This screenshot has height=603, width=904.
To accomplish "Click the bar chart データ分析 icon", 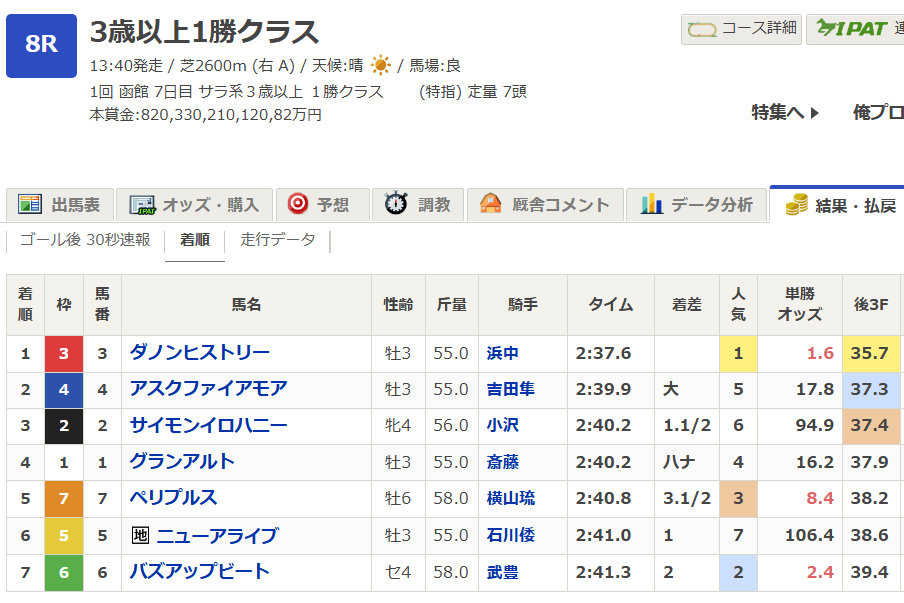I will coord(651,203).
